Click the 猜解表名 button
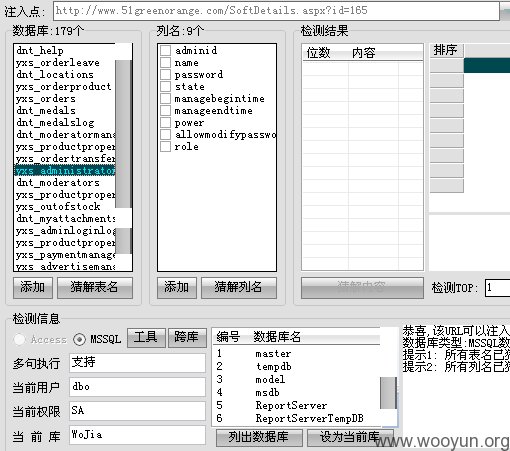The height and width of the screenshot is (451, 510). (x=95, y=288)
